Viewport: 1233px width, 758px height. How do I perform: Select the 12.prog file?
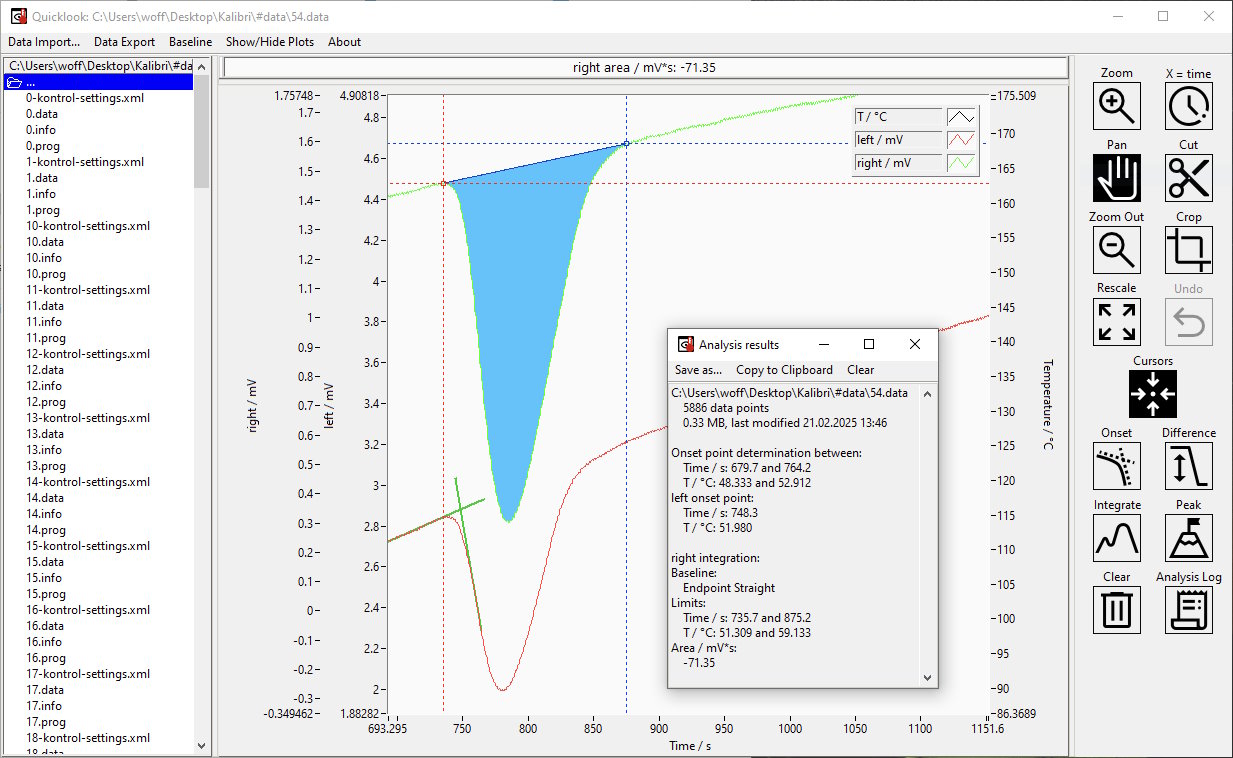pos(46,402)
